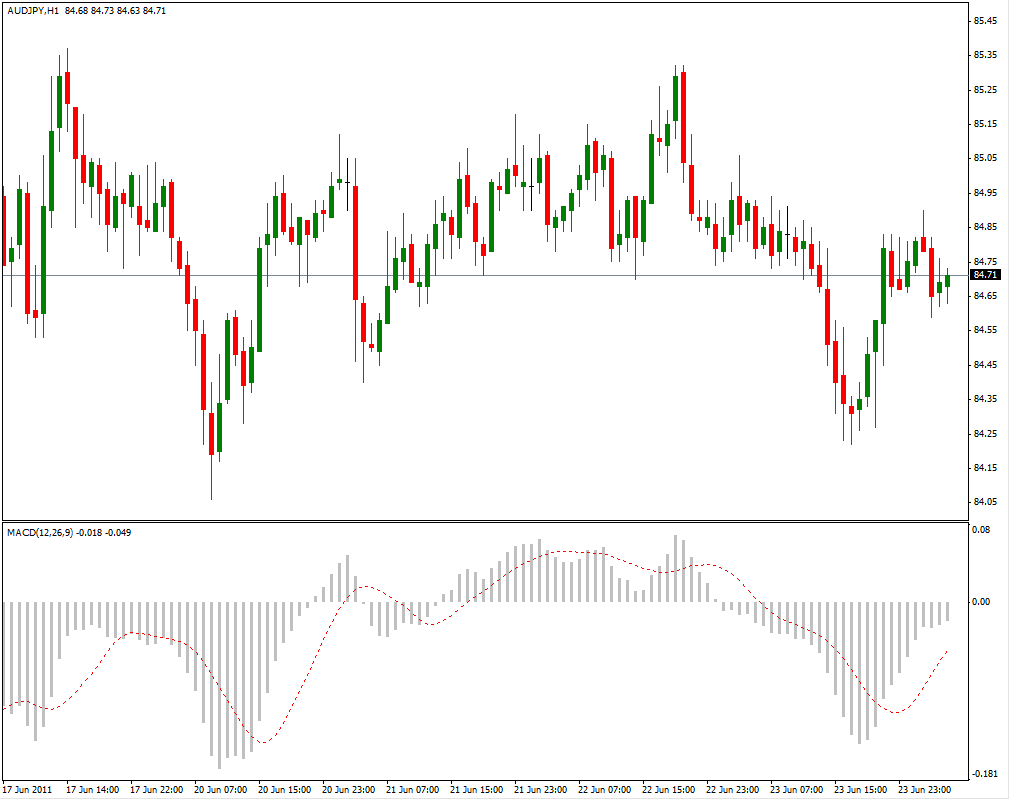This screenshot has height=799, width=1009.
Task: Click the 23 Jun 23:00 time label
Action: [925, 789]
